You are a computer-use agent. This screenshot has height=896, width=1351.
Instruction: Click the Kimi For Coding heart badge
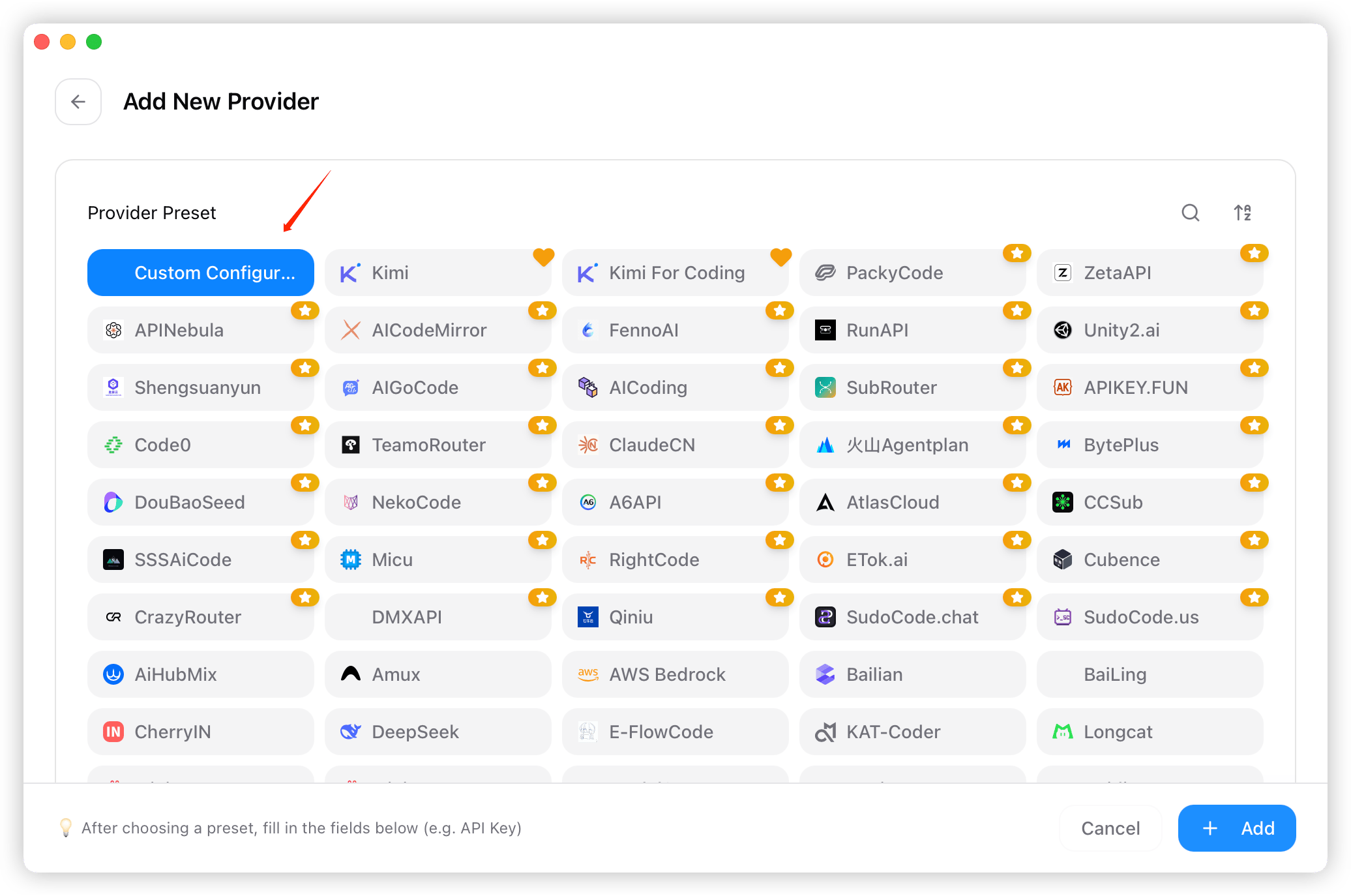(x=780, y=256)
